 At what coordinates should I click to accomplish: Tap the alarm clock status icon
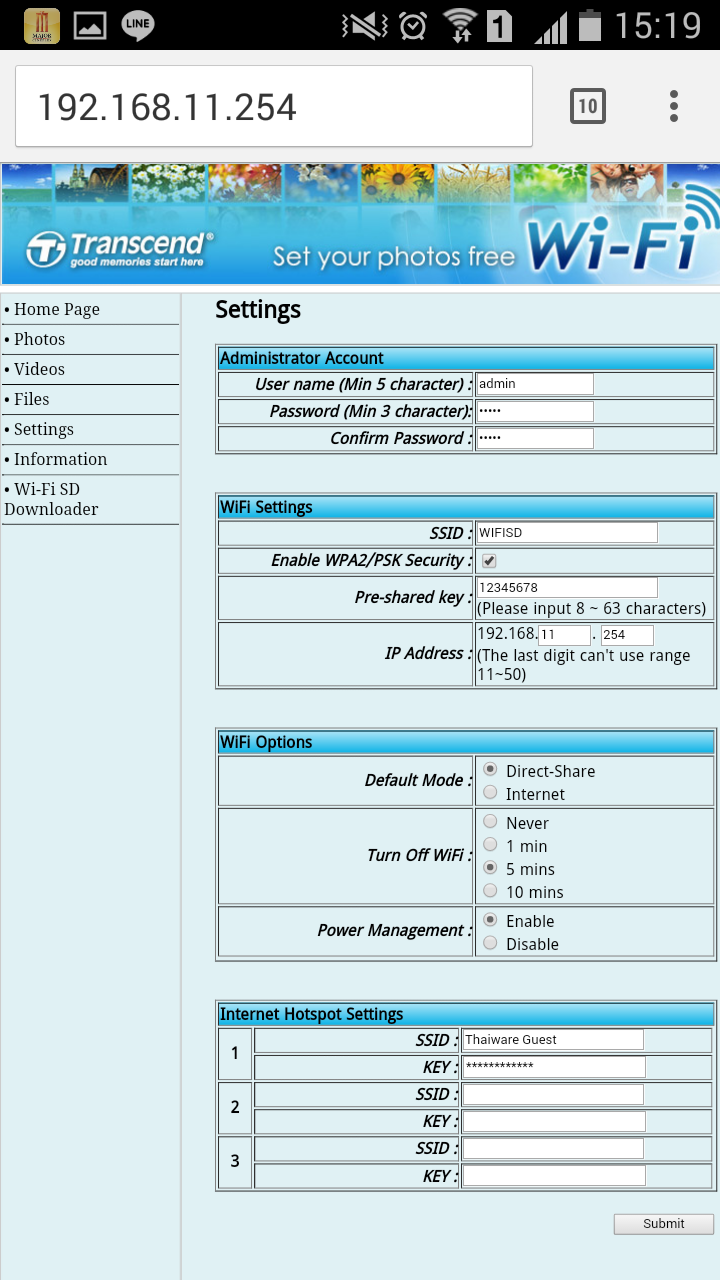tap(412, 25)
